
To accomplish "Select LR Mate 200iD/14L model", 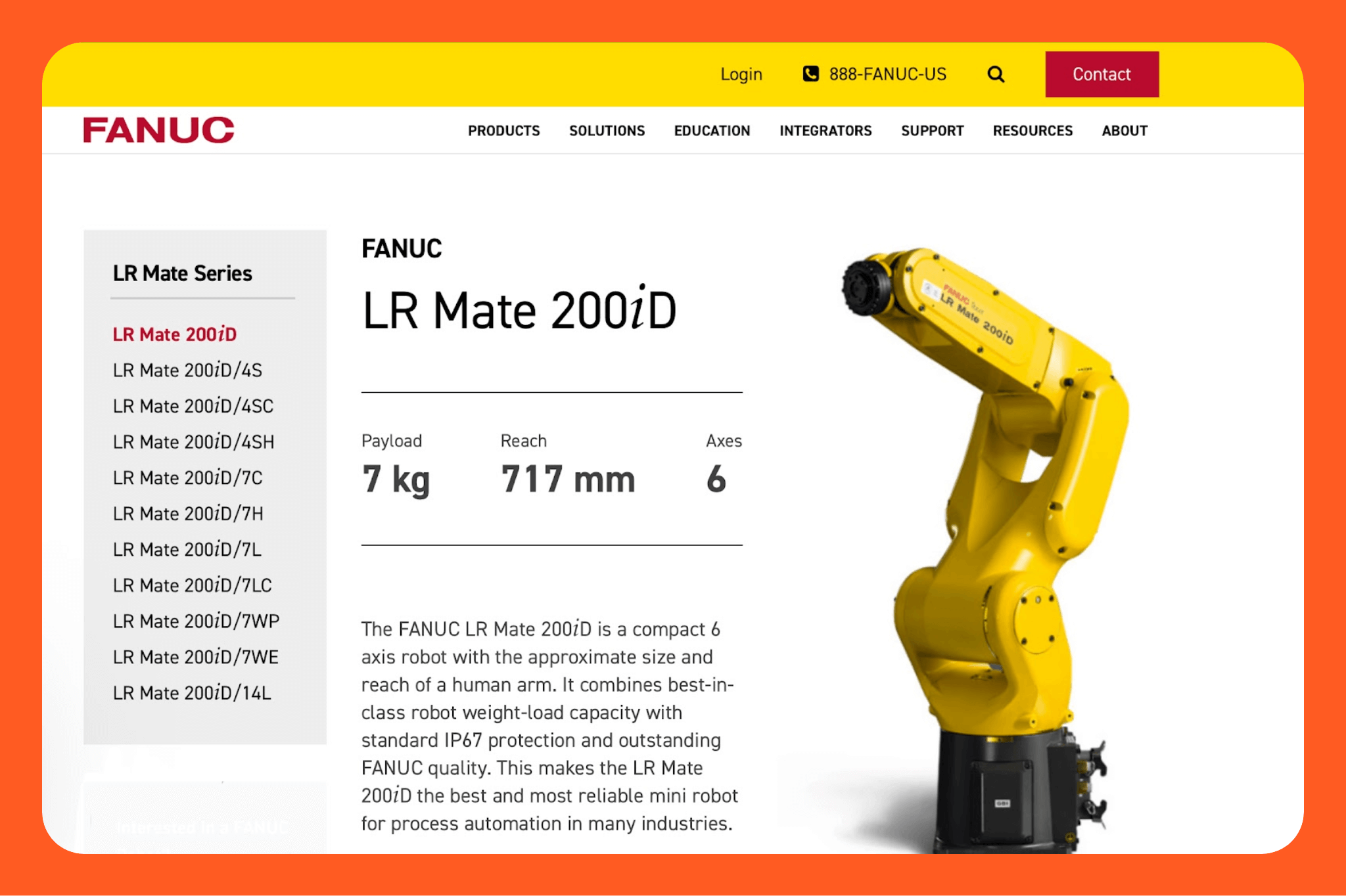I will (192, 693).
